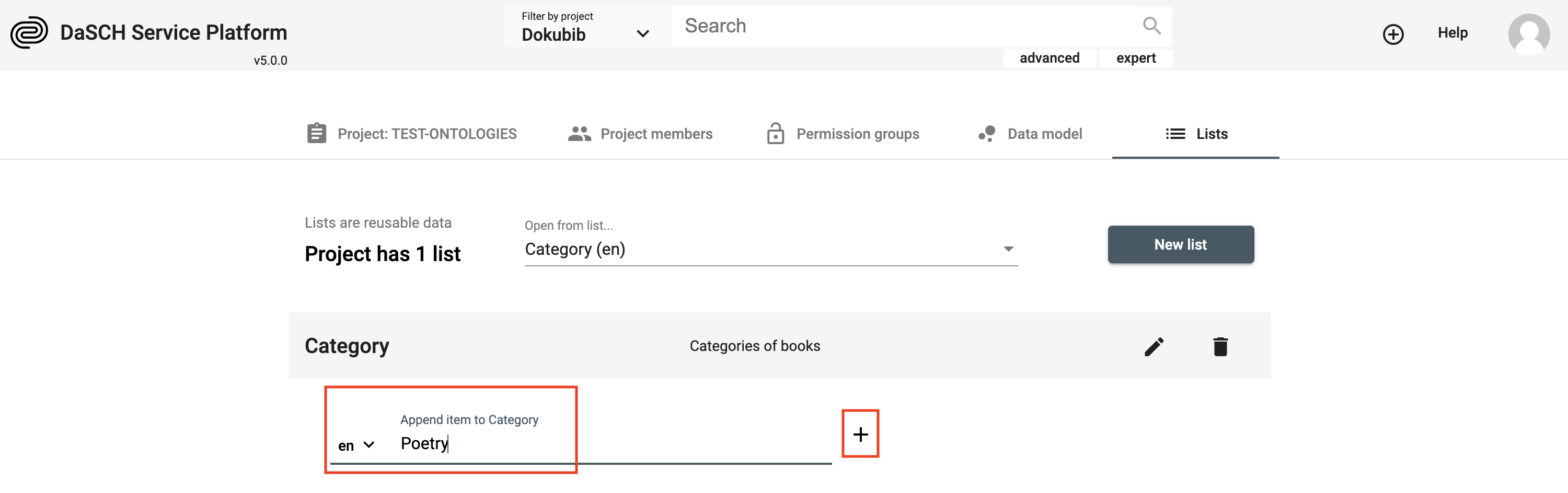Click the plus icon to append item

point(860,434)
